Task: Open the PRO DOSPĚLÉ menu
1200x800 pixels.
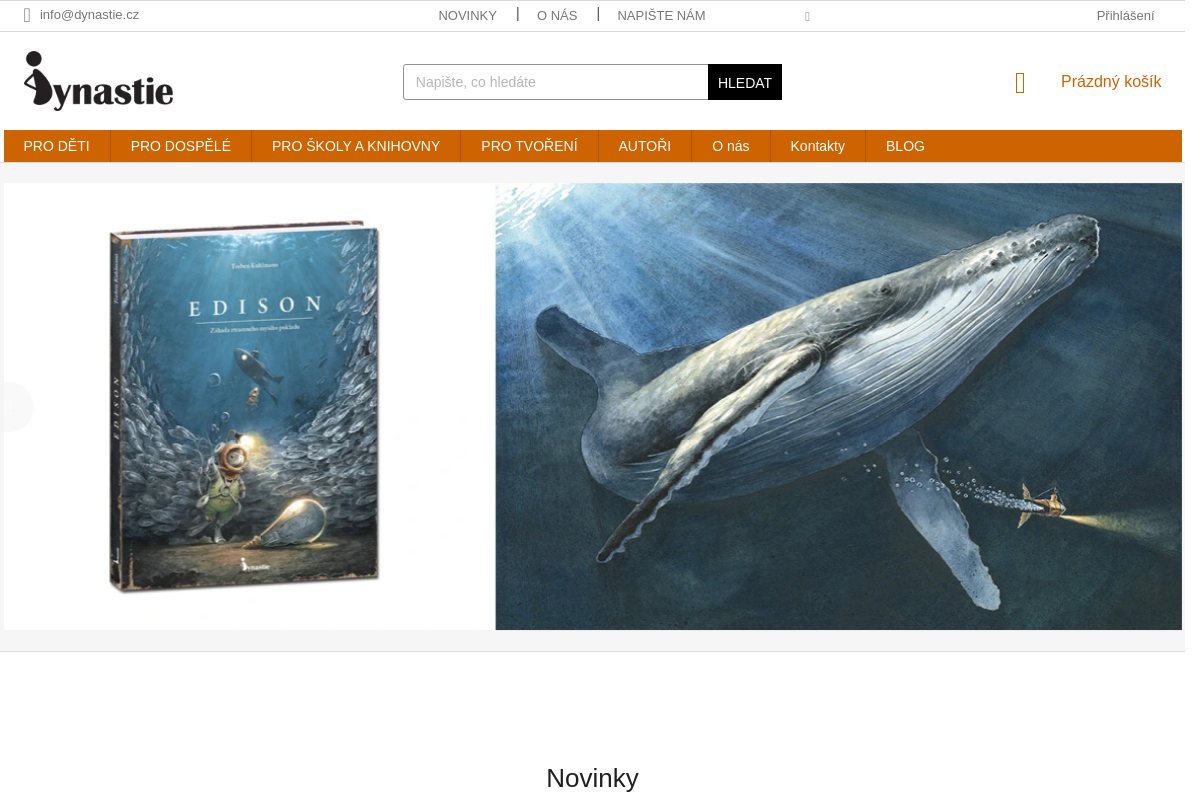Action: [x=181, y=146]
